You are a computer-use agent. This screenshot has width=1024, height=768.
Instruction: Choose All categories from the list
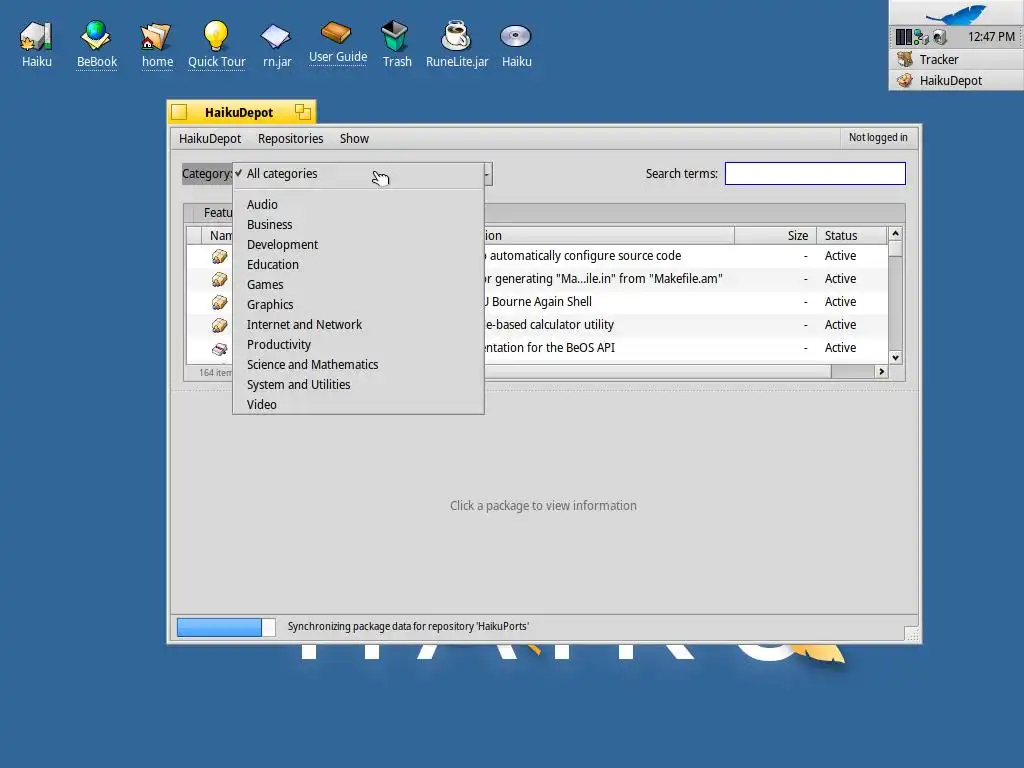coord(358,174)
